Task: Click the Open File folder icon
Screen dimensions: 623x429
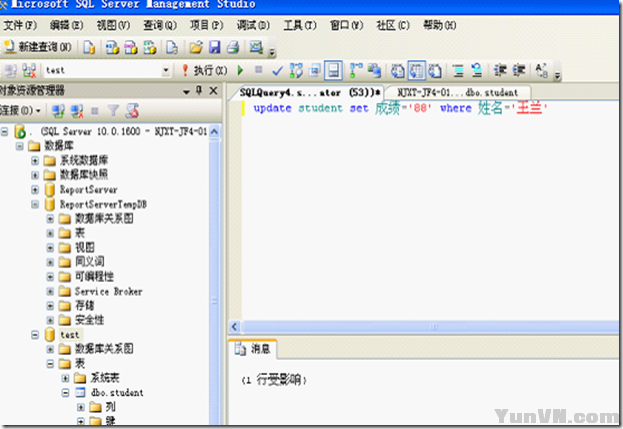Action: point(195,48)
